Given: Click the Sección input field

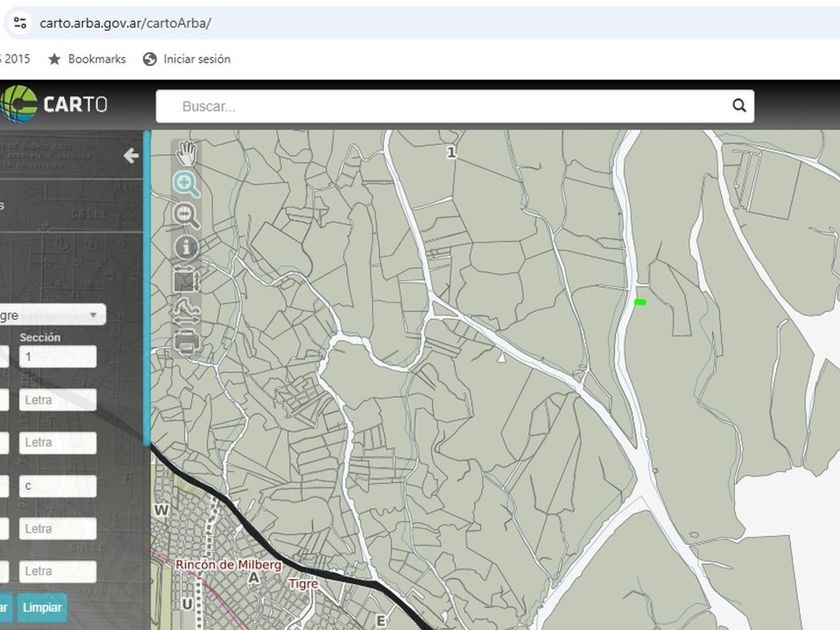Looking at the screenshot, I should 58,357.
